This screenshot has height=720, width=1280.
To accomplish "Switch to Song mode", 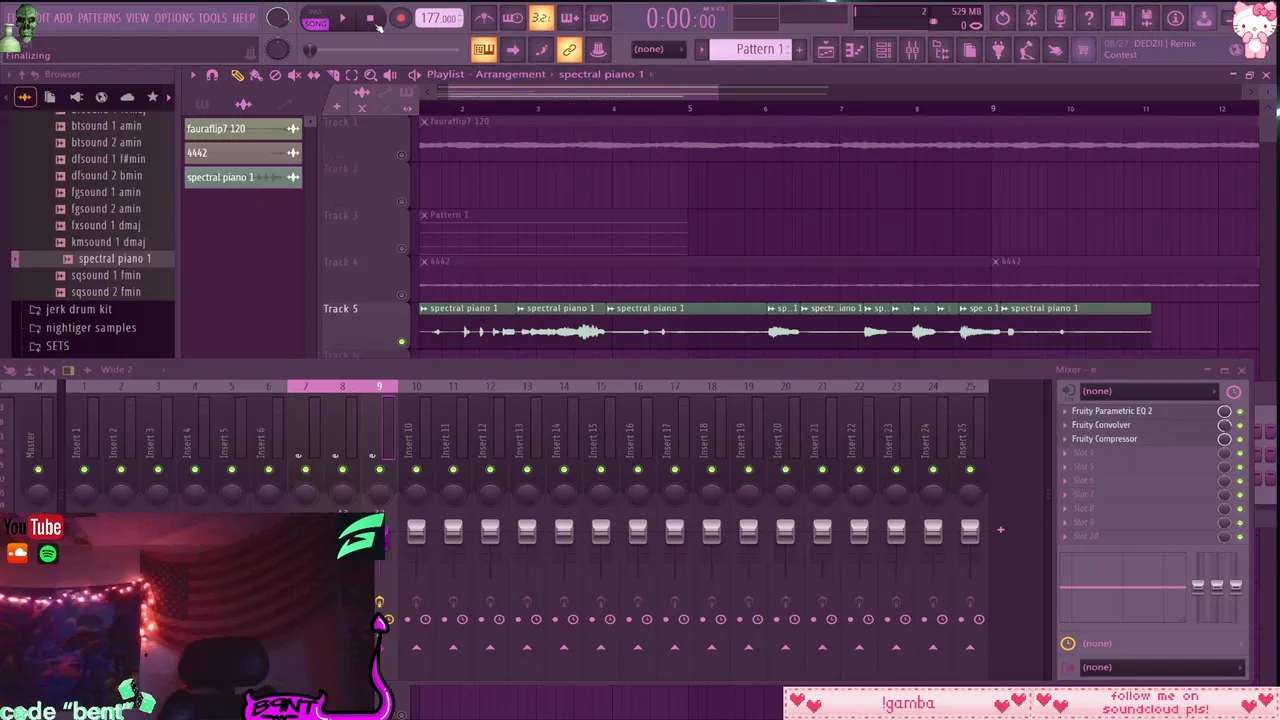I will [315, 23].
